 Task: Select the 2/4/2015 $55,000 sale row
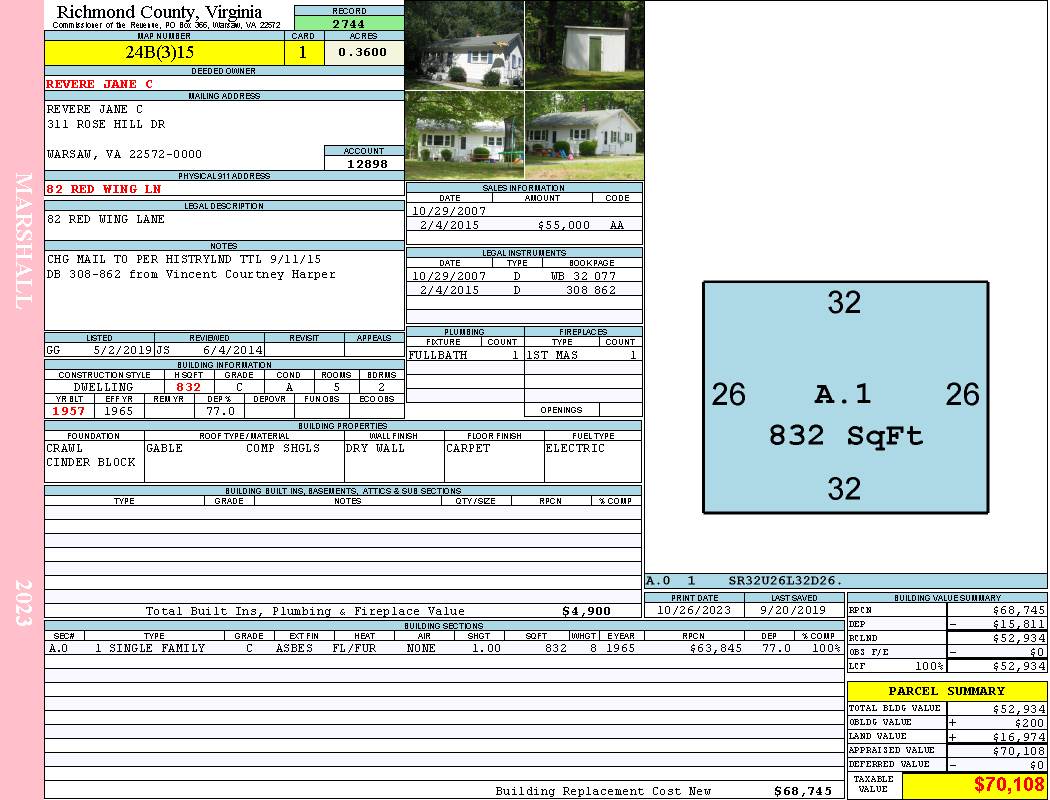(524, 225)
